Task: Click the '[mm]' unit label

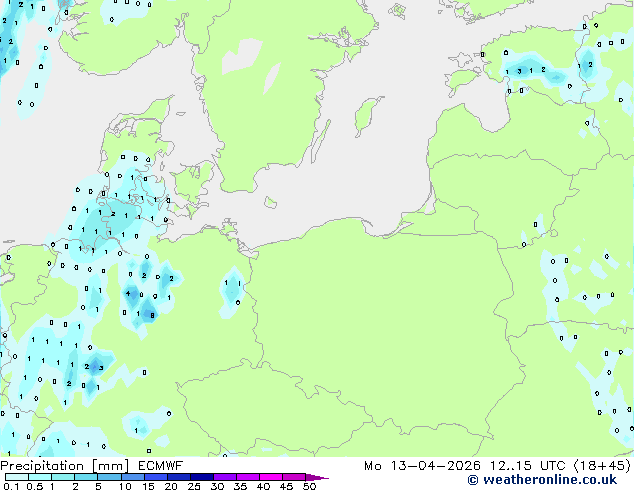Action: pos(111,466)
